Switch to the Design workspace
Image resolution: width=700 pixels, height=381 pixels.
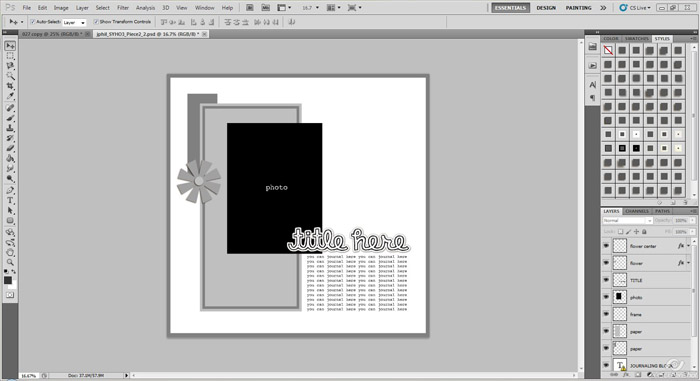click(546, 8)
